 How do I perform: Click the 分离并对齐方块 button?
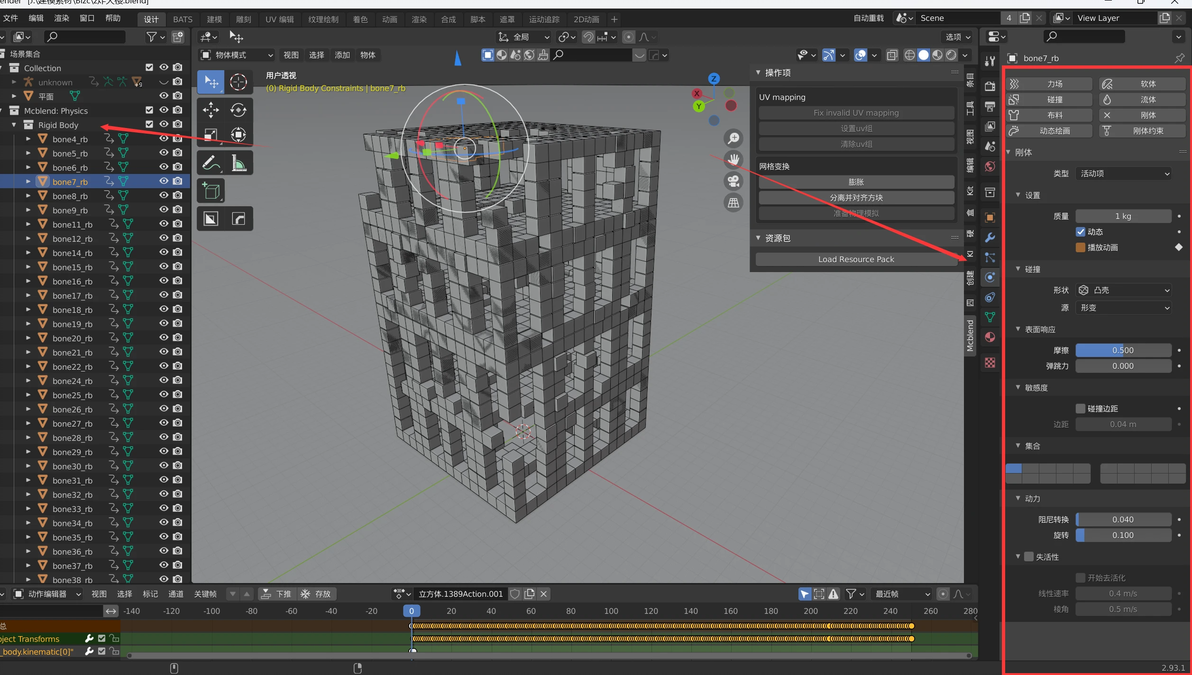coord(855,197)
